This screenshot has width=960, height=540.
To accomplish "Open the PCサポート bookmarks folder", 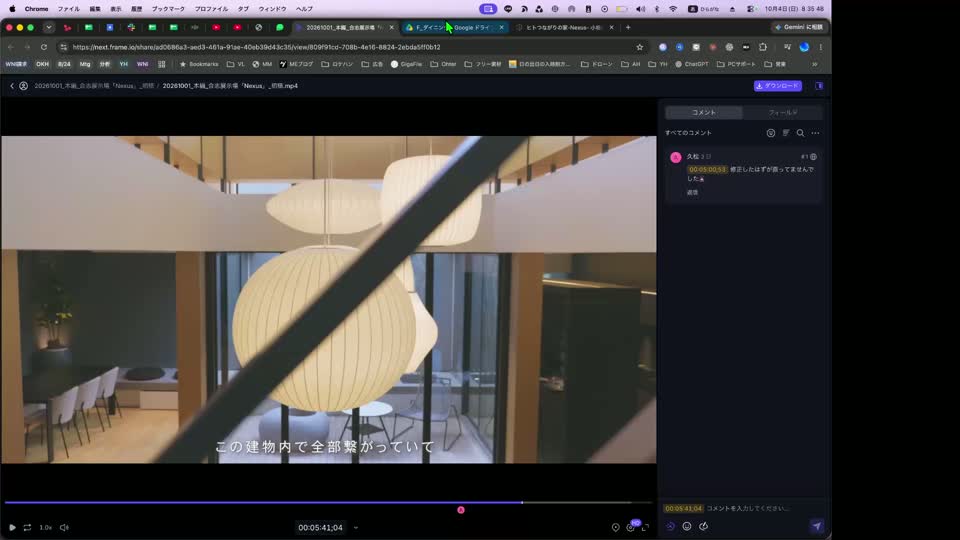I will 737,64.
